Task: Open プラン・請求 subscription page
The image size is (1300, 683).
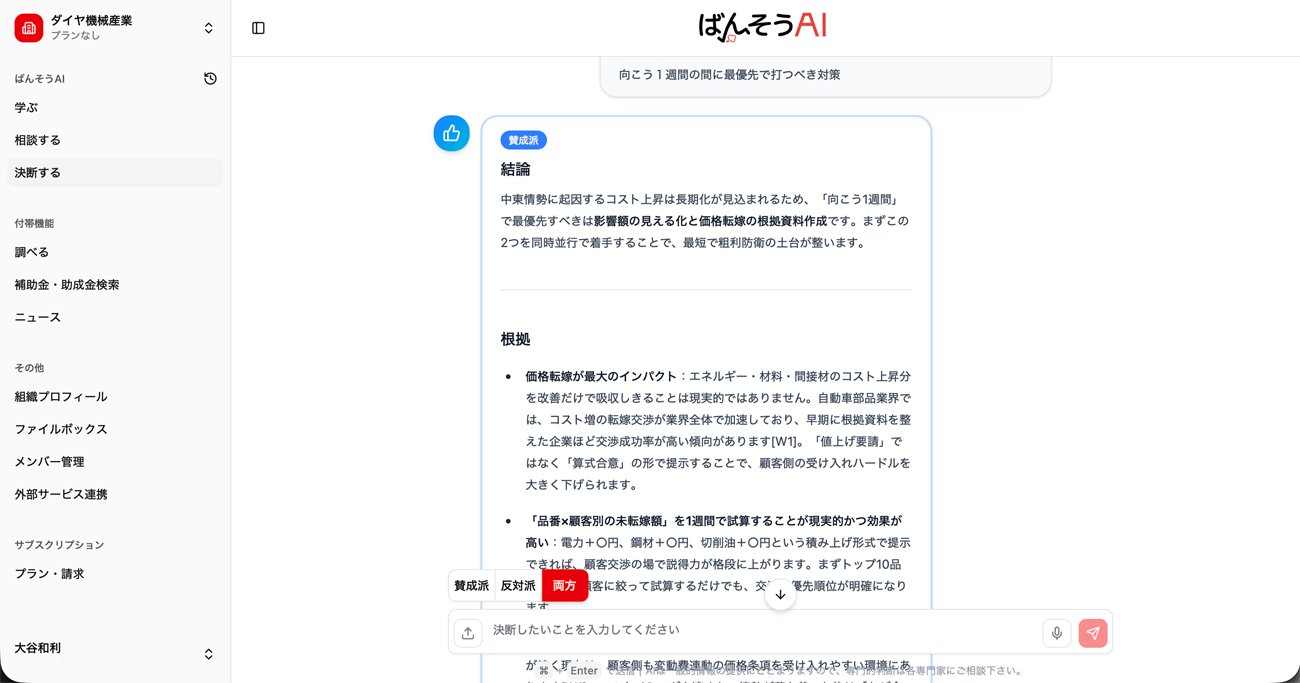Action: coord(49,574)
